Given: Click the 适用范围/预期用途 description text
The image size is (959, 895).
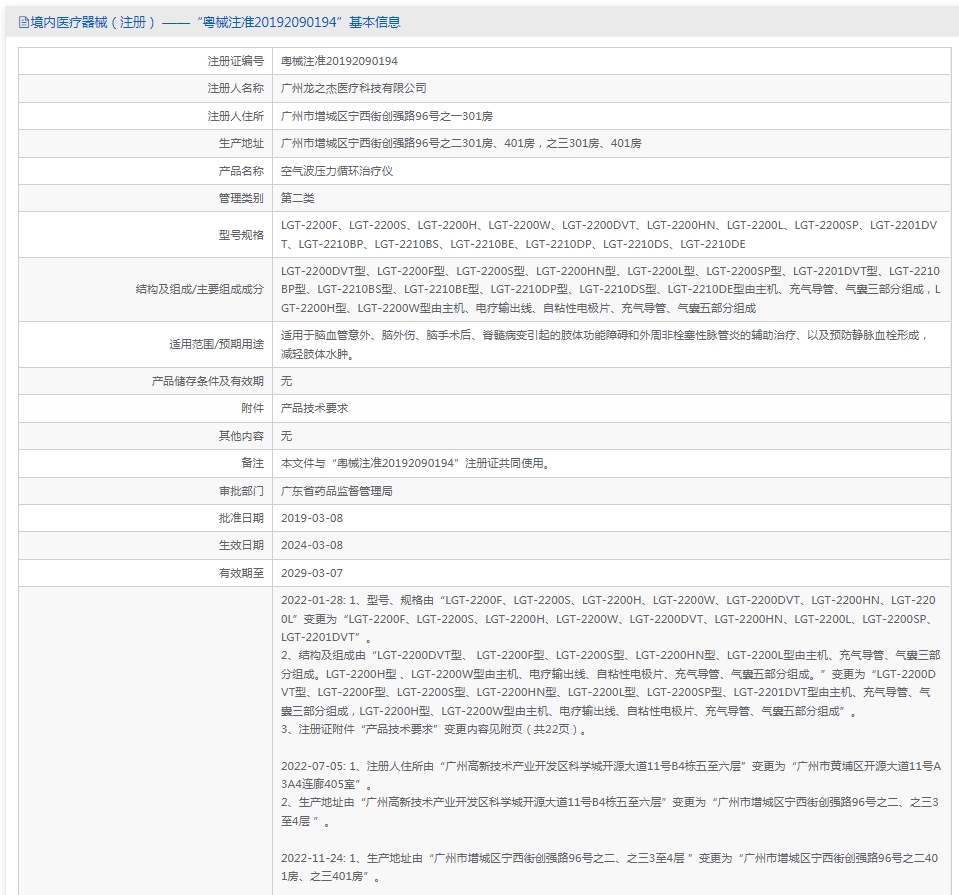Looking at the screenshot, I should click(605, 344).
